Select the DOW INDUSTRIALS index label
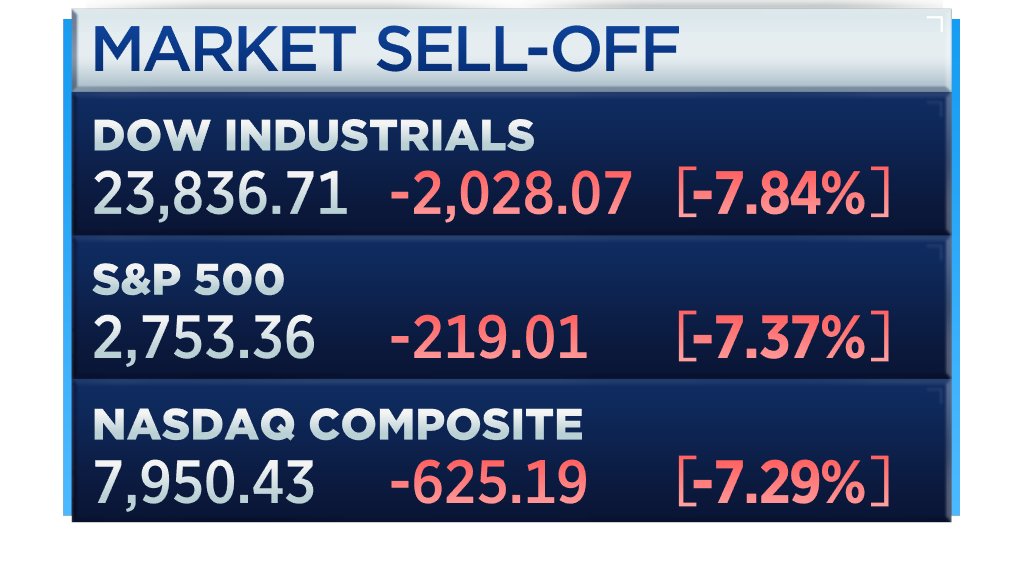The image size is (1024, 576). tap(313, 135)
